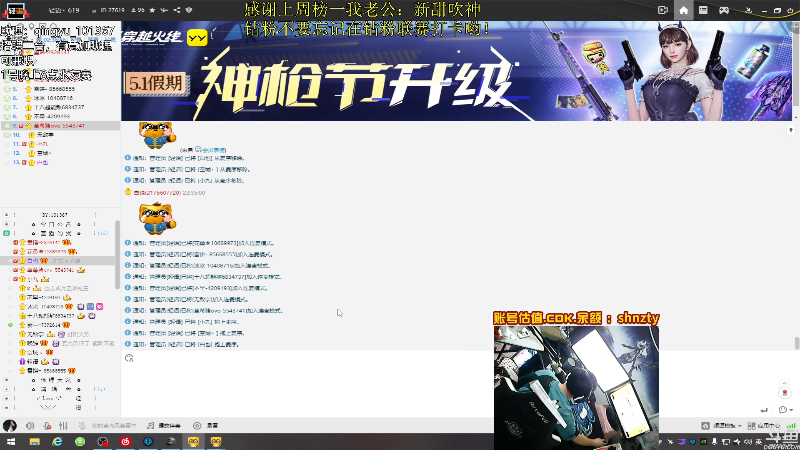Toggle the crossed-out mic icon in bottom bar
800x450 pixels.
82,426
